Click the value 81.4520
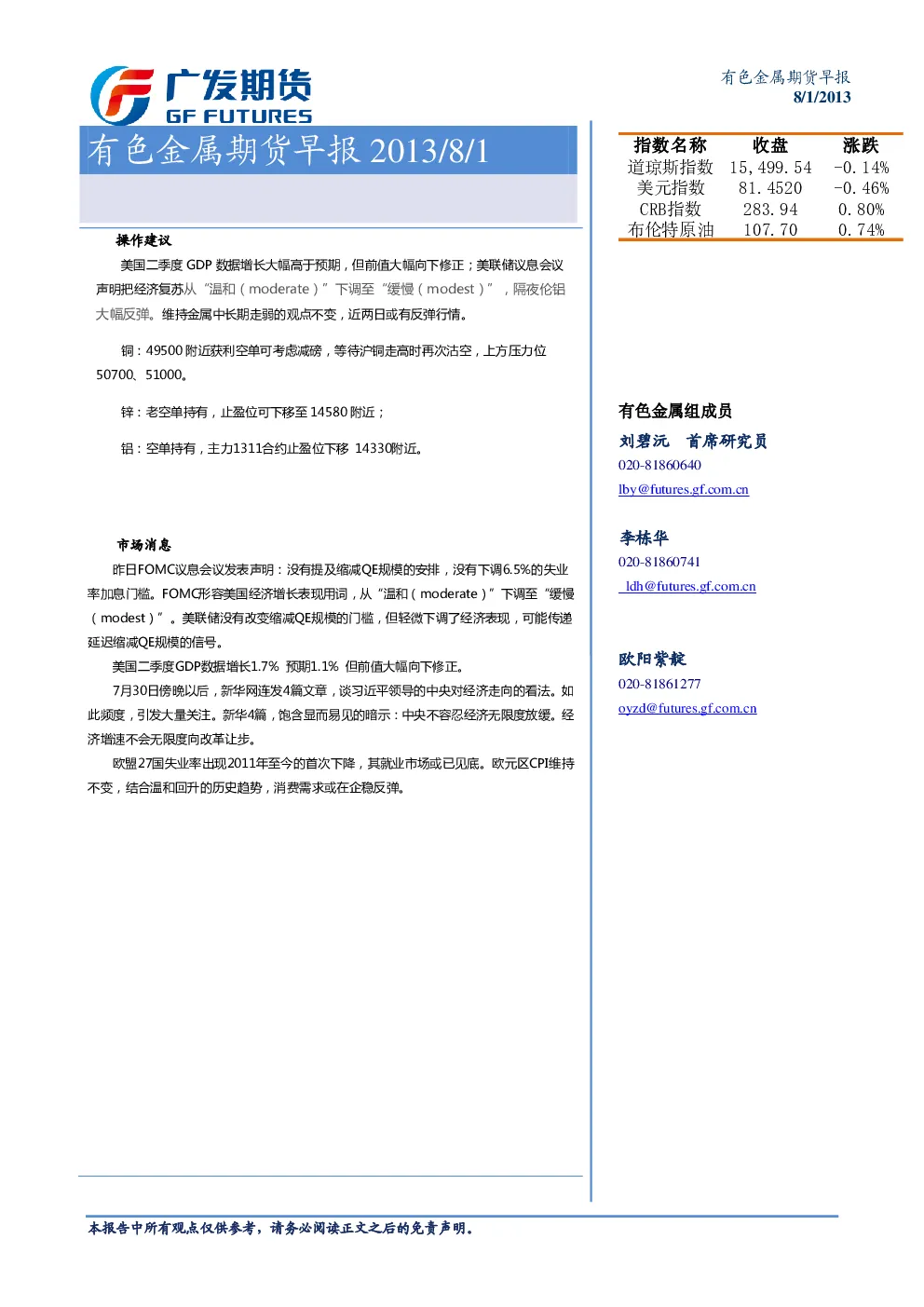The image size is (924, 1307). 770,188
